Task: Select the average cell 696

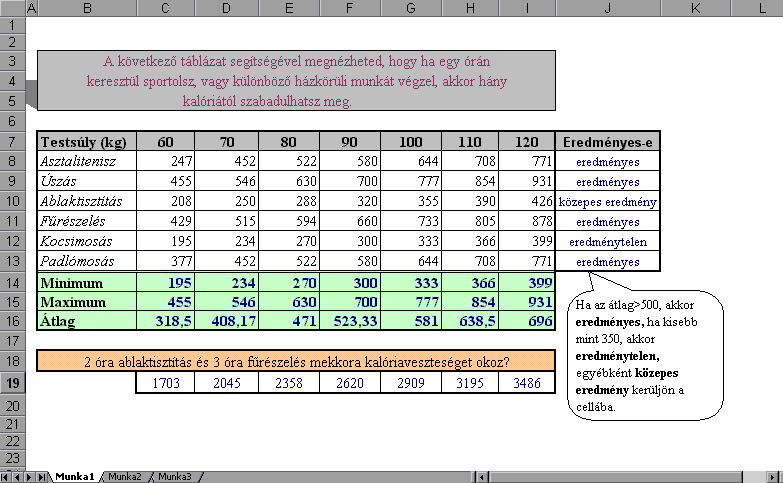Action: pos(527,321)
